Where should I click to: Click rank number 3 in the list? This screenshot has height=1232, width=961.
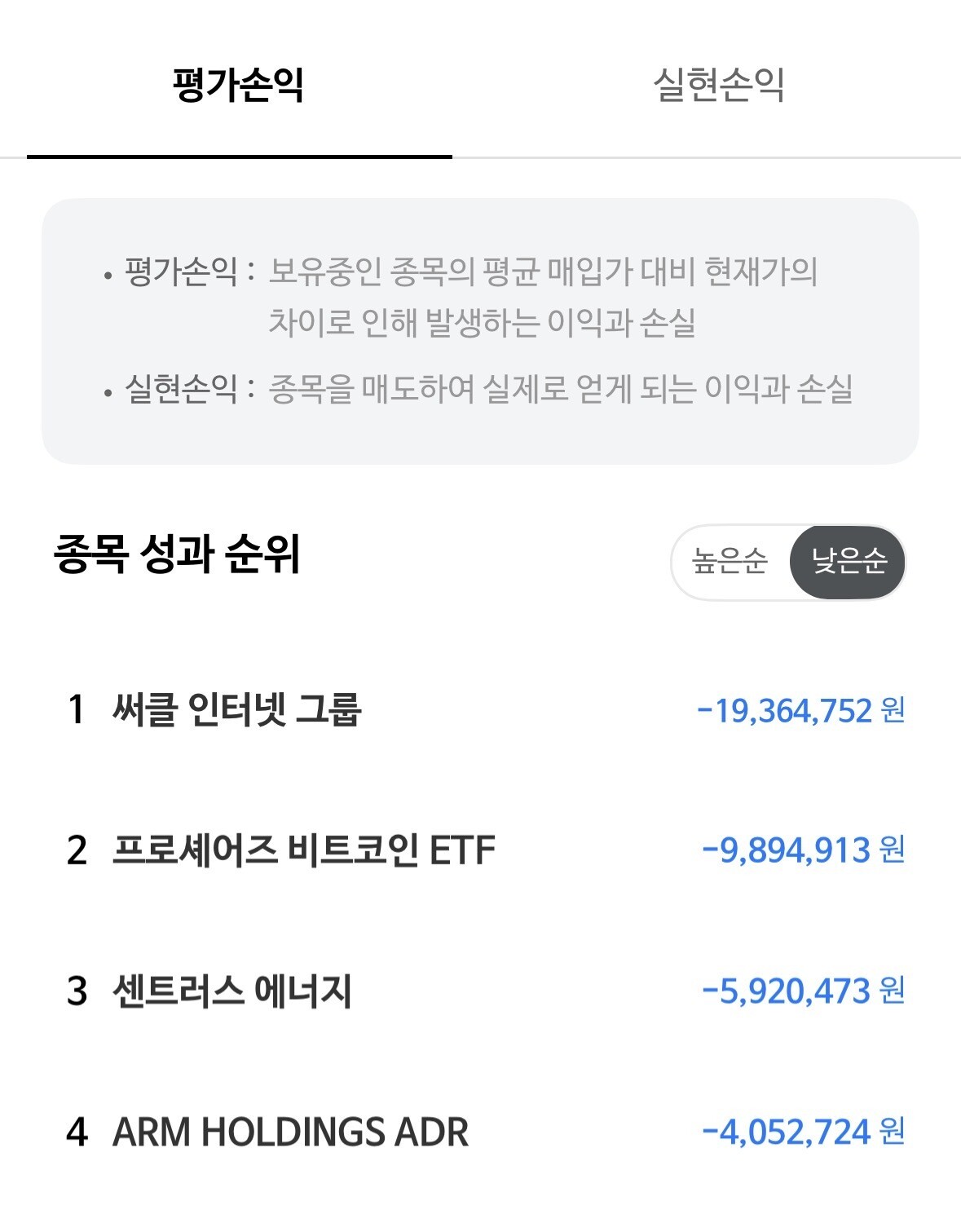pyautogui.click(x=77, y=991)
